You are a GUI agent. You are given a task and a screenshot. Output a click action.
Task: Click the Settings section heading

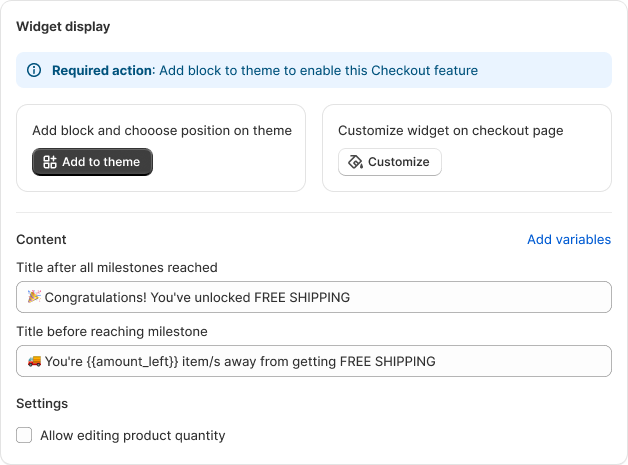pyautogui.click(x=42, y=403)
